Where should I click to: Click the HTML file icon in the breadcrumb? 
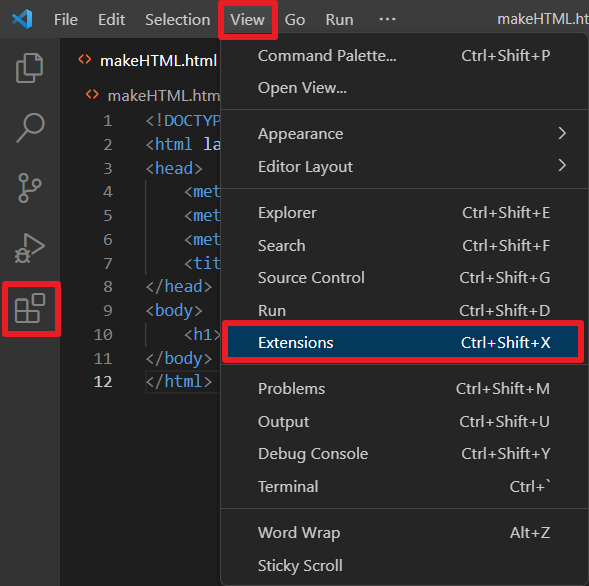point(92,94)
